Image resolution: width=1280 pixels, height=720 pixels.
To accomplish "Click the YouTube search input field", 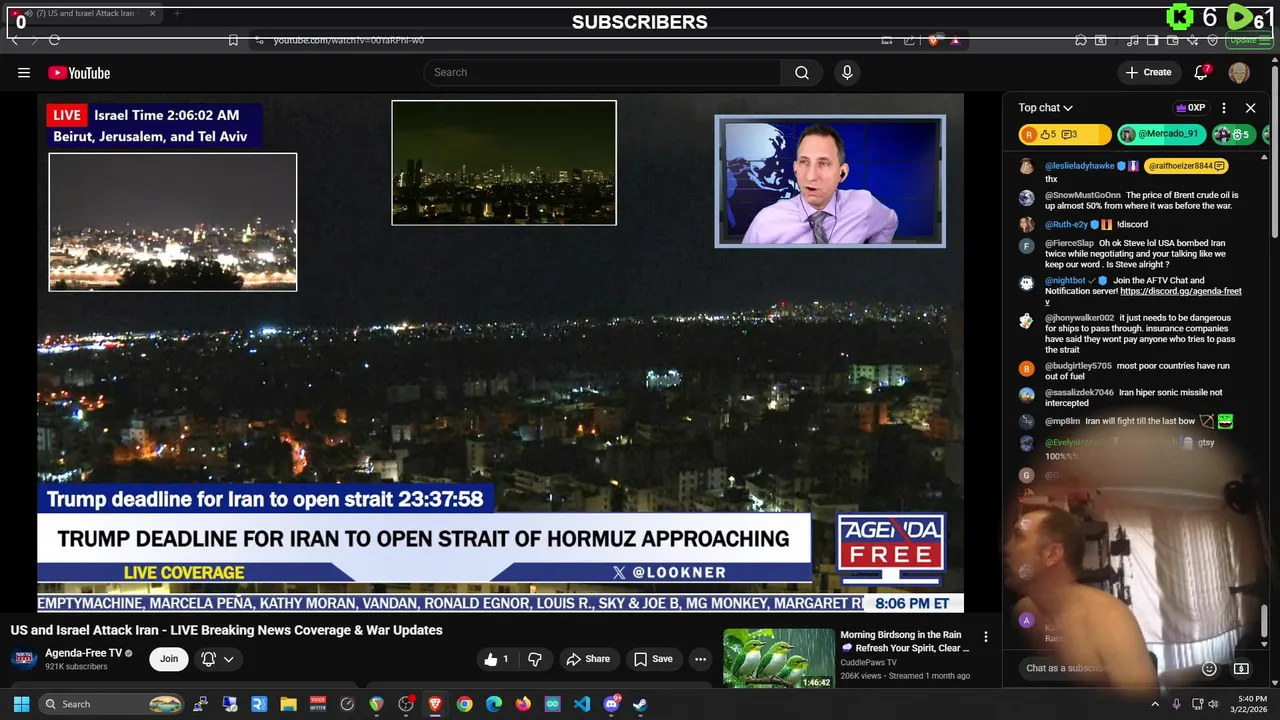I will pos(602,72).
